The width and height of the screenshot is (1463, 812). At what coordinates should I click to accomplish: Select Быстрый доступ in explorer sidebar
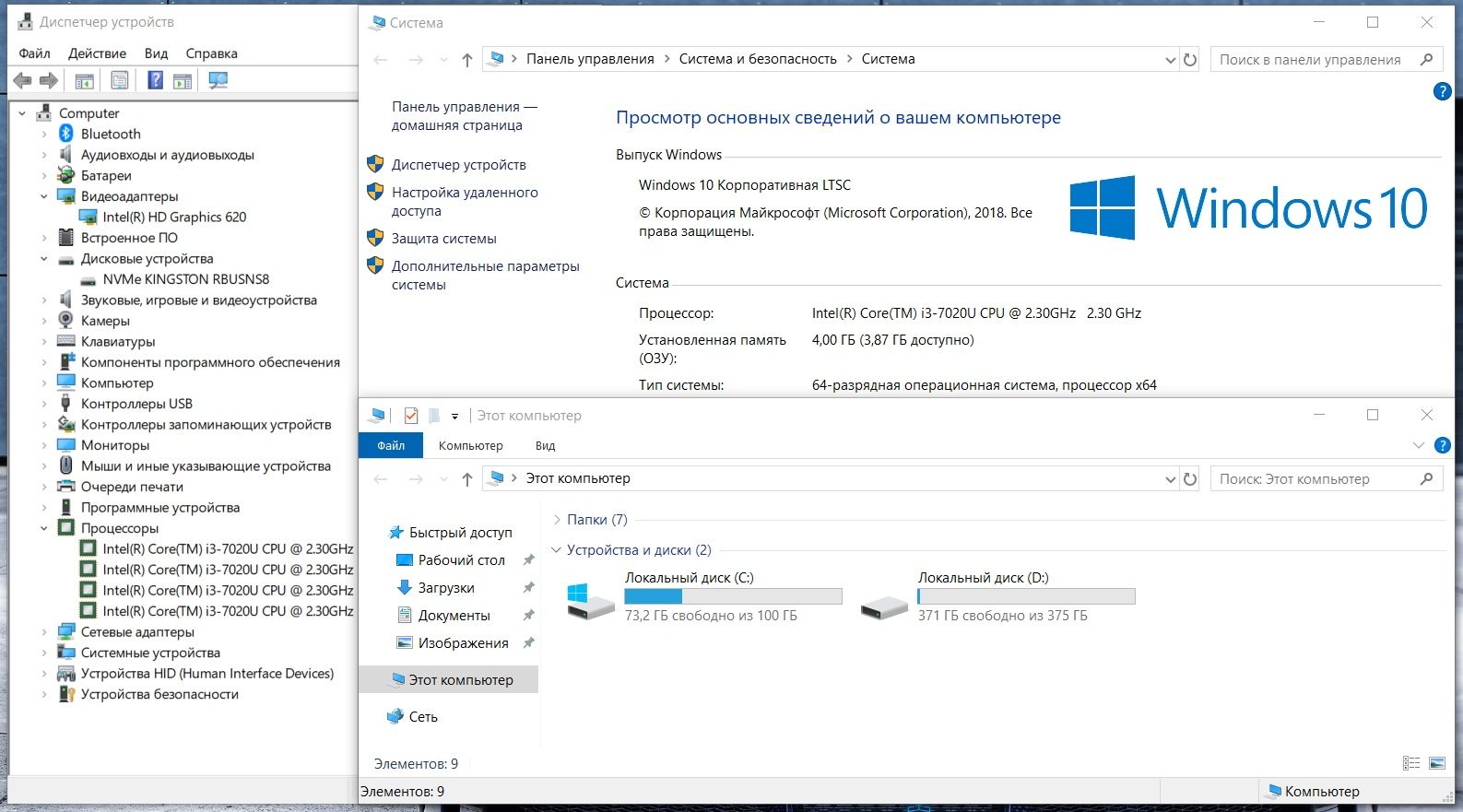(x=460, y=533)
